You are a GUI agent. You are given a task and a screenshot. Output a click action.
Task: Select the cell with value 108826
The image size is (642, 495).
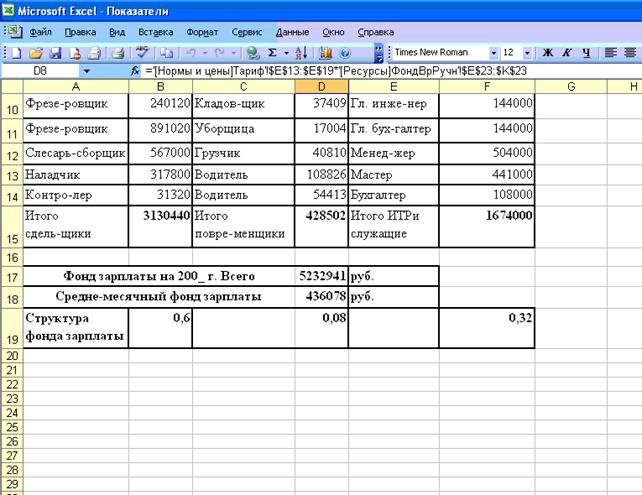click(x=321, y=174)
